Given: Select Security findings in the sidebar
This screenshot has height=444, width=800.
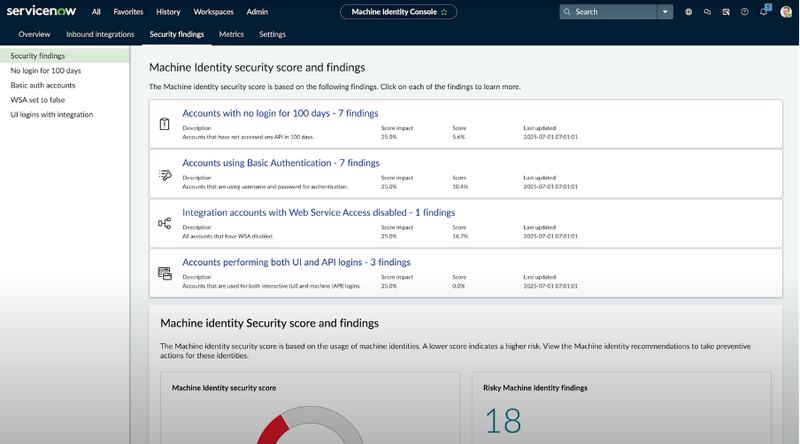Looking at the screenshot, I should click(64, 56).
